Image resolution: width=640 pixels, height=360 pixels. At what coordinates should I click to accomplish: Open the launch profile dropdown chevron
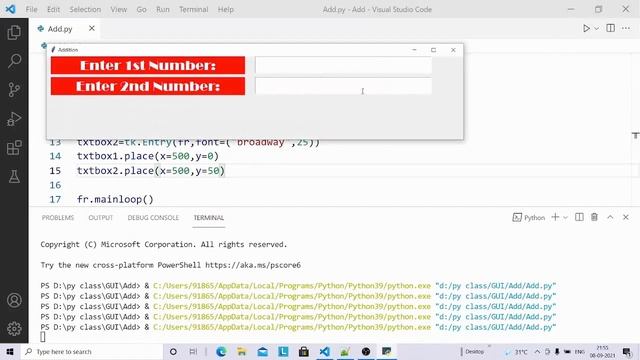pyautogui.click(x=565, y=218)
